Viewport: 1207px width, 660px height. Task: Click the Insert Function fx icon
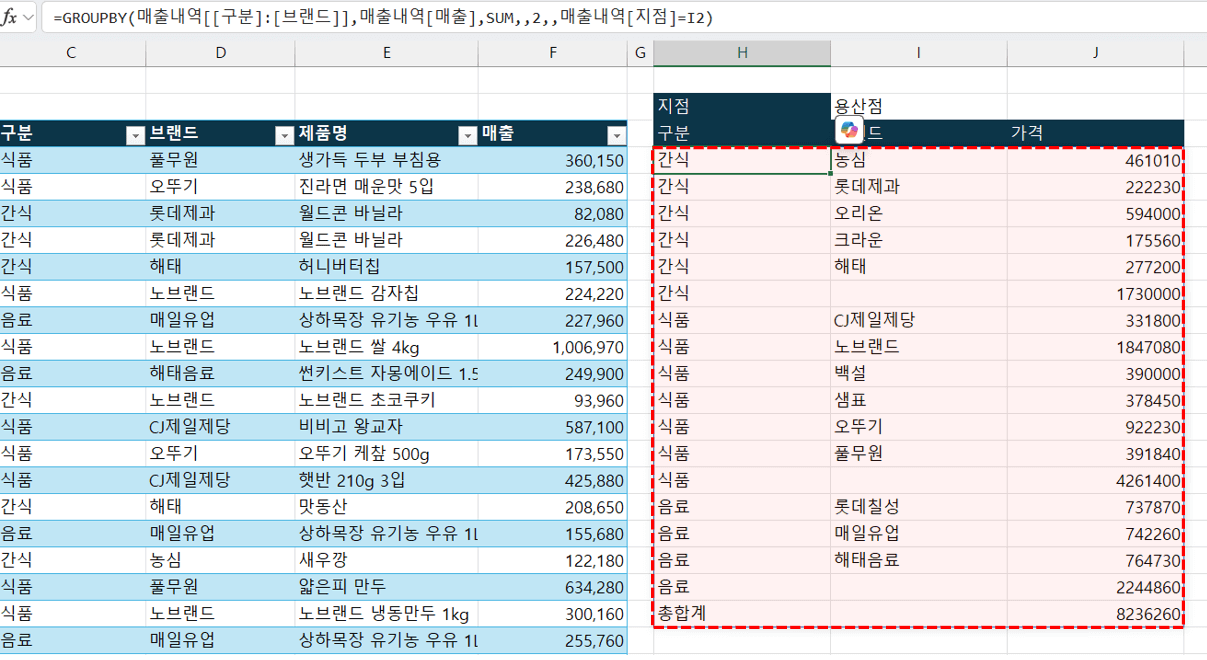click(11, 15)
